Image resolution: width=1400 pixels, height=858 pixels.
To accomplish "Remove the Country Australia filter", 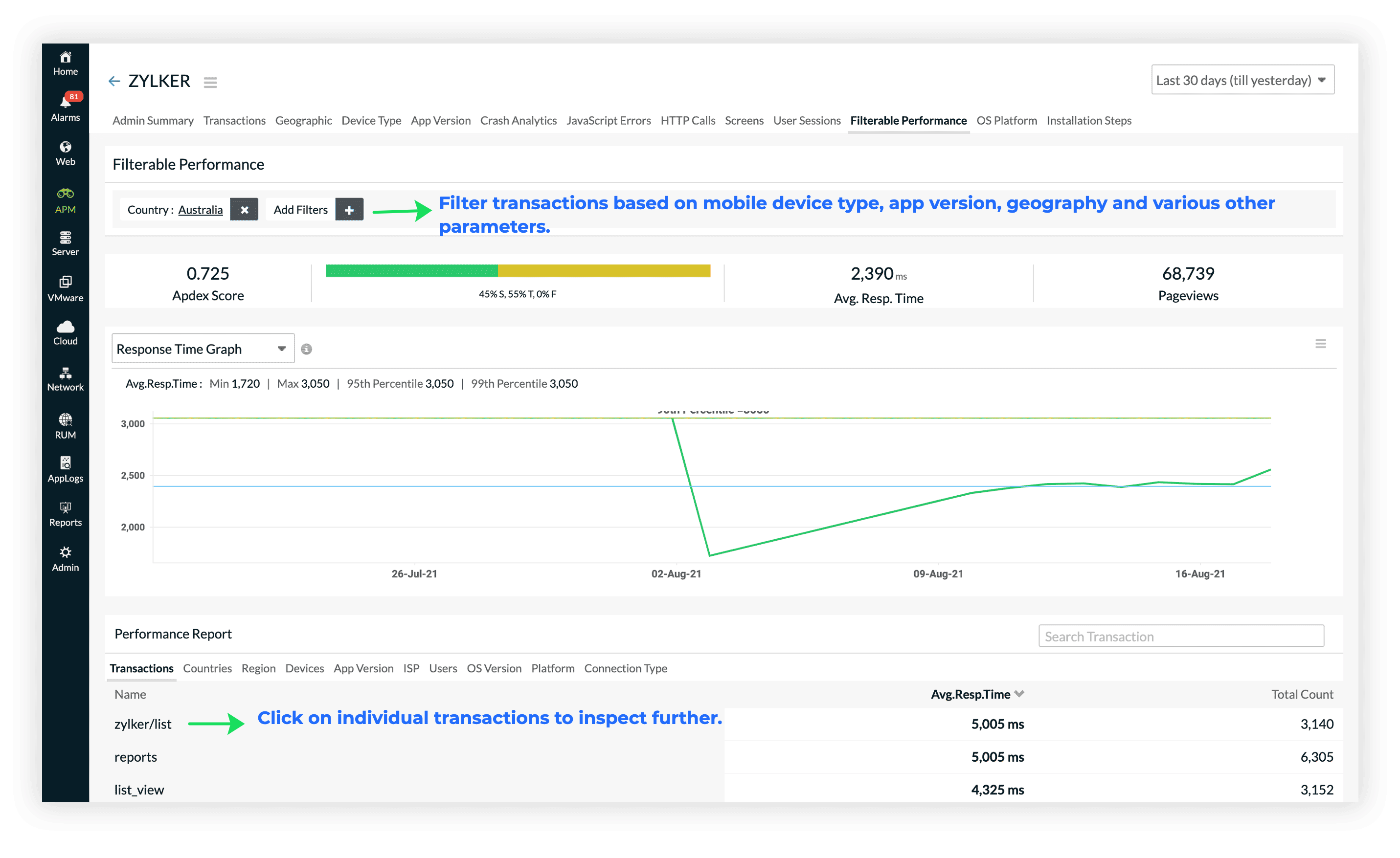I will 244,210.
